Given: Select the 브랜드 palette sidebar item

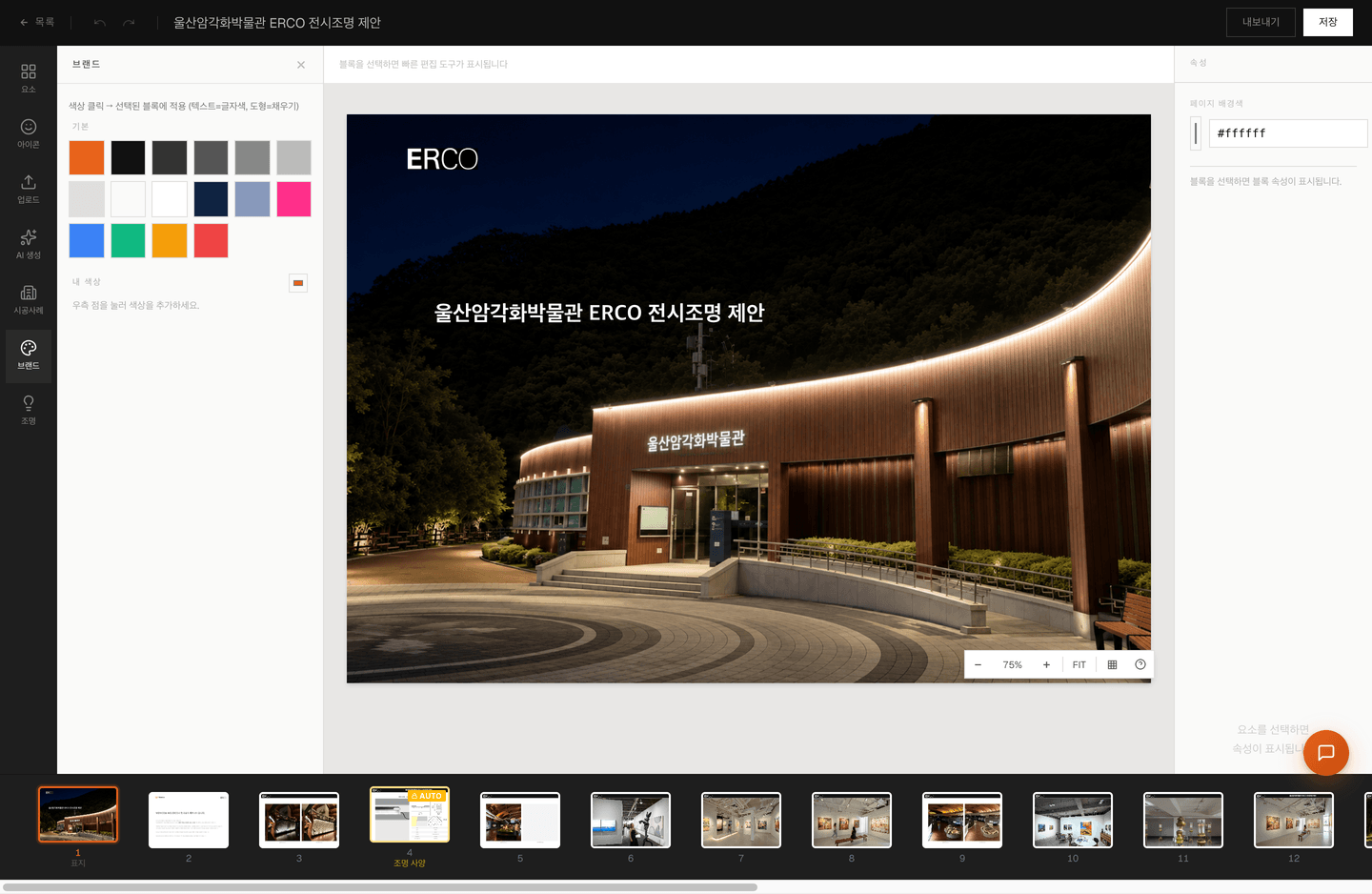Looking at the screenshot, I should pyautogui.click(x=29, y=355).
